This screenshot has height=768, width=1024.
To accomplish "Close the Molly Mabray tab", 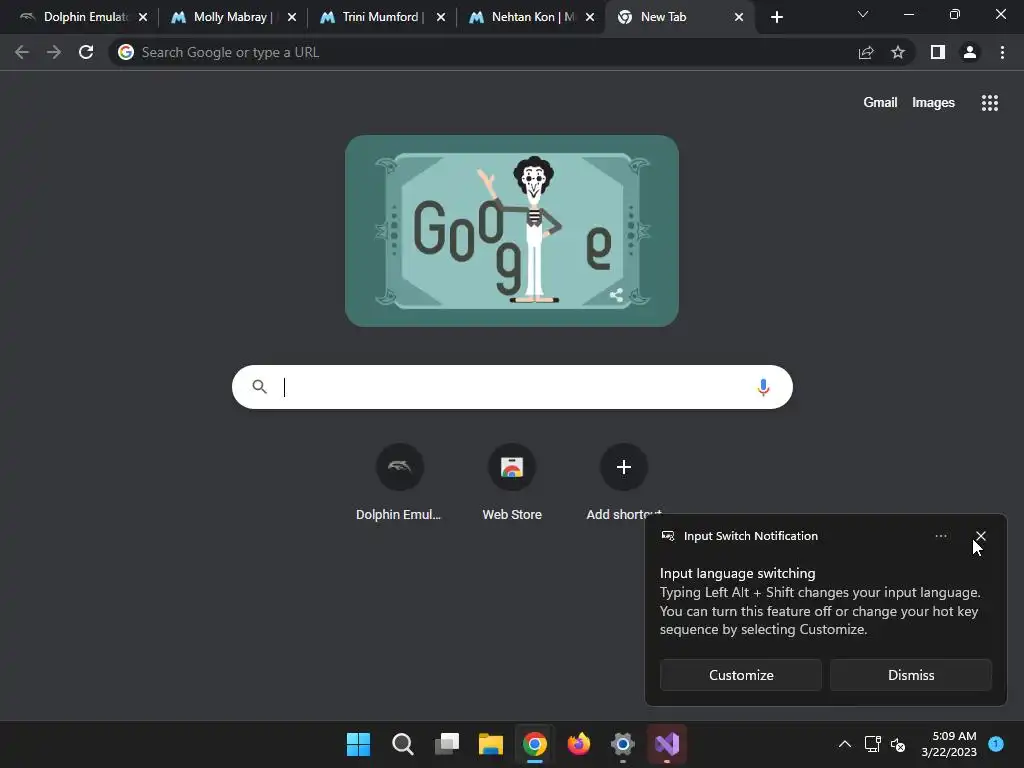I will click(292, 18).
